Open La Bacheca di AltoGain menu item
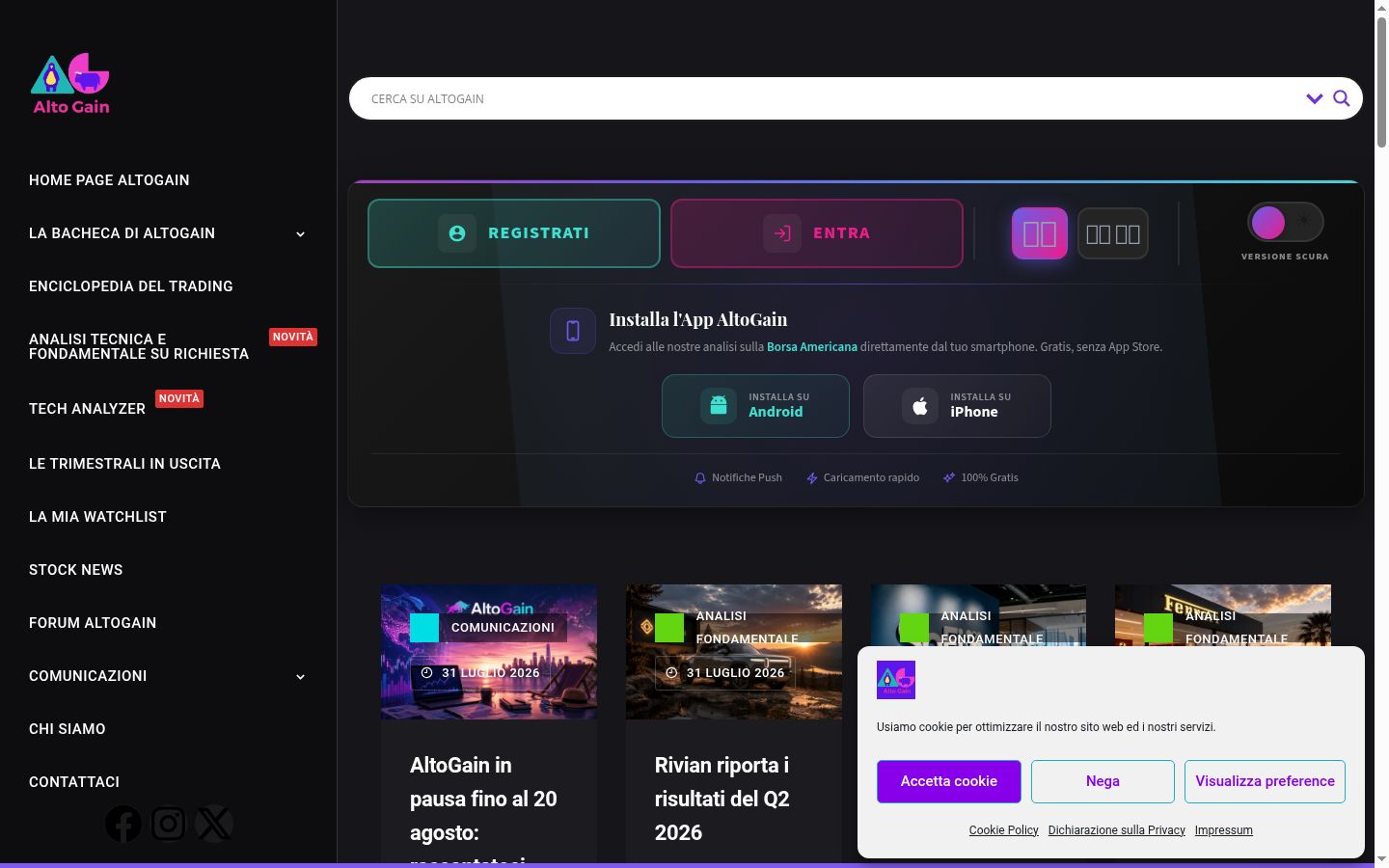Viewport: 1389px width, 868px height. coord(122,233)
